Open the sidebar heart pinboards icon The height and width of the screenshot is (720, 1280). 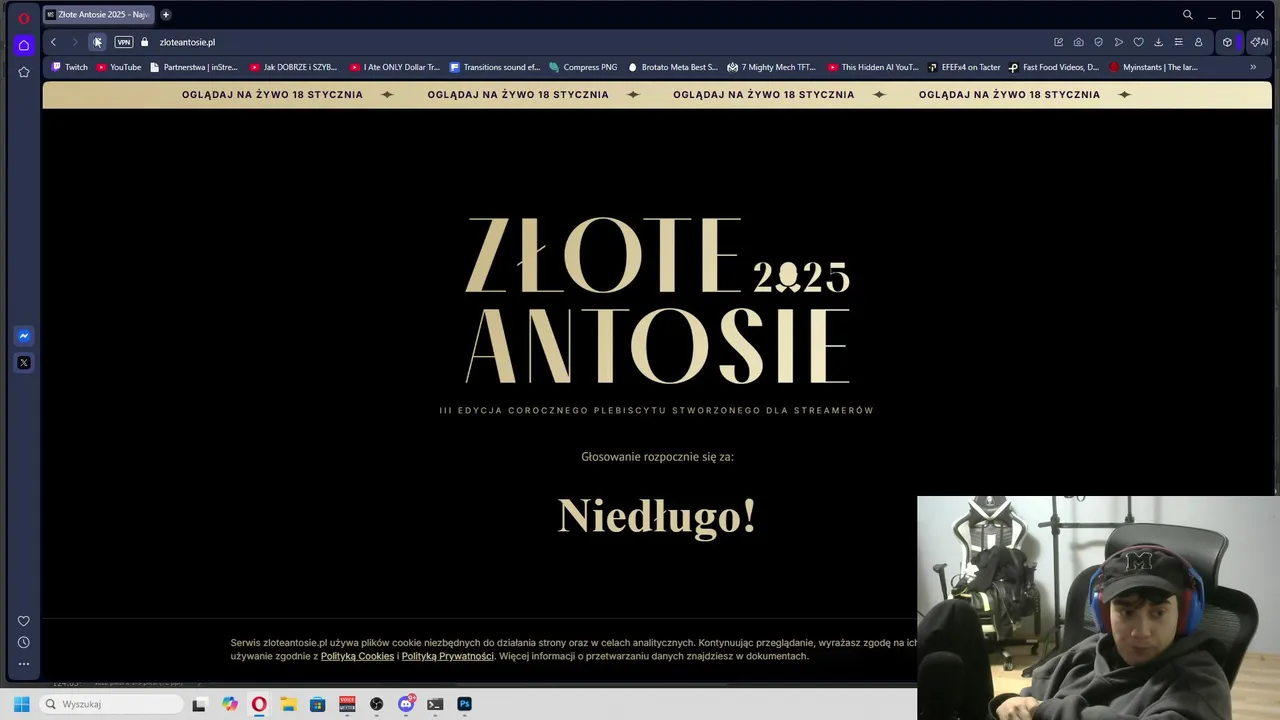pyautogui.click(x=24, y=621)
